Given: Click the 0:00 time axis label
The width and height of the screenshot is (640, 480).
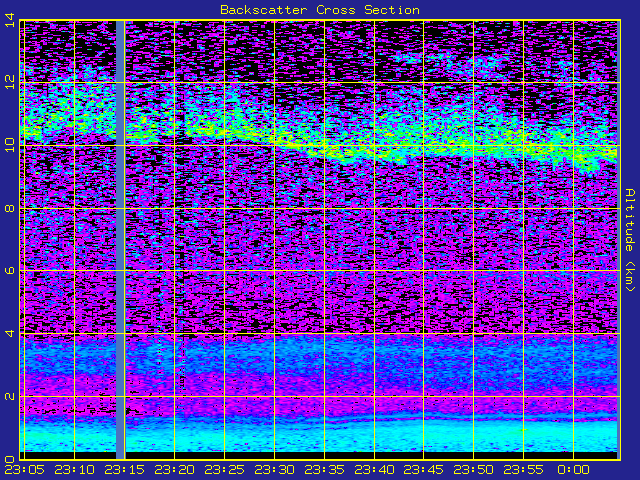Looking at the screenshot, I should pyautogui.click(x=573, y=470).
